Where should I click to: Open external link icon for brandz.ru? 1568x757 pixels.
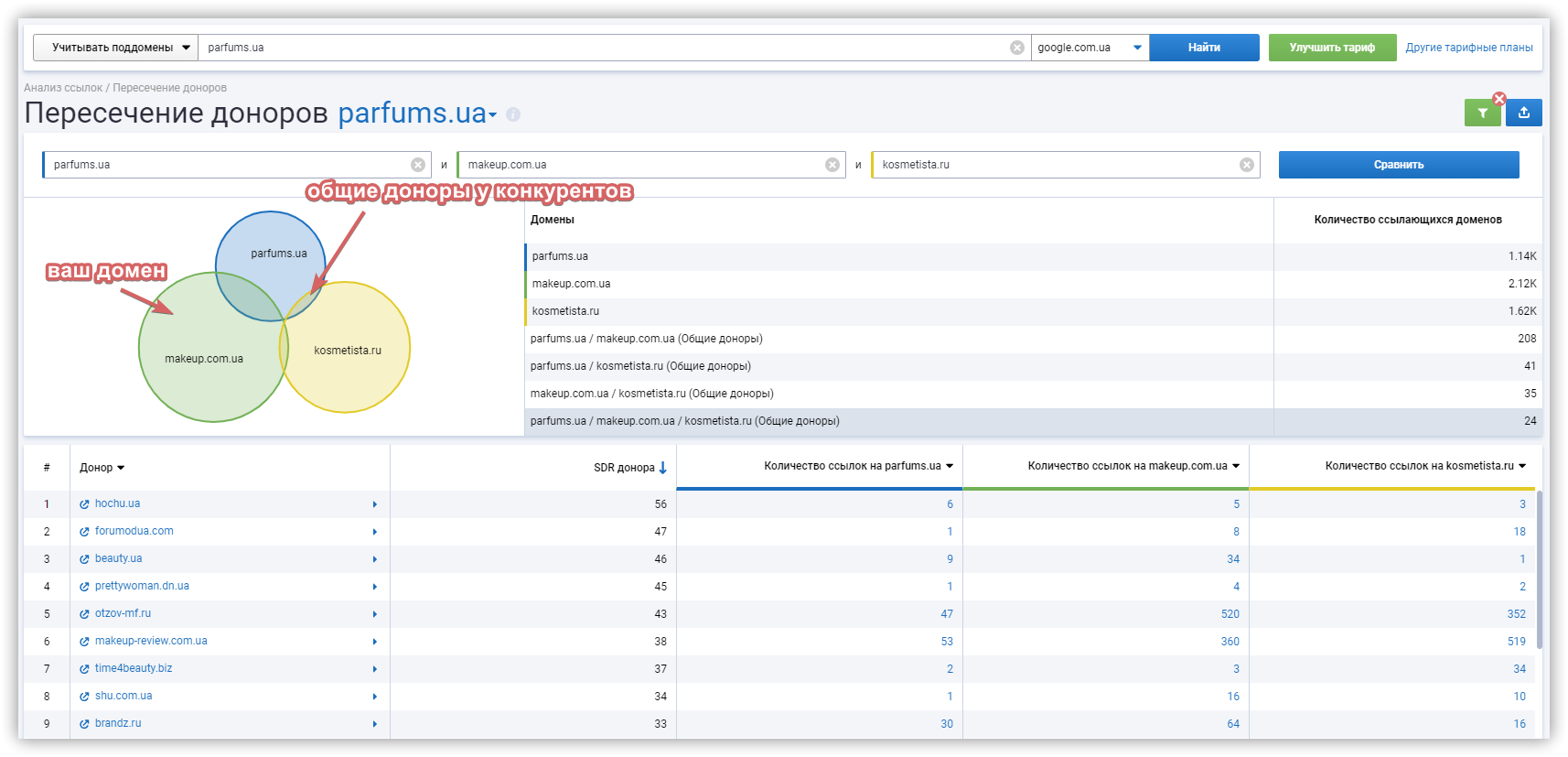[84, 724]
